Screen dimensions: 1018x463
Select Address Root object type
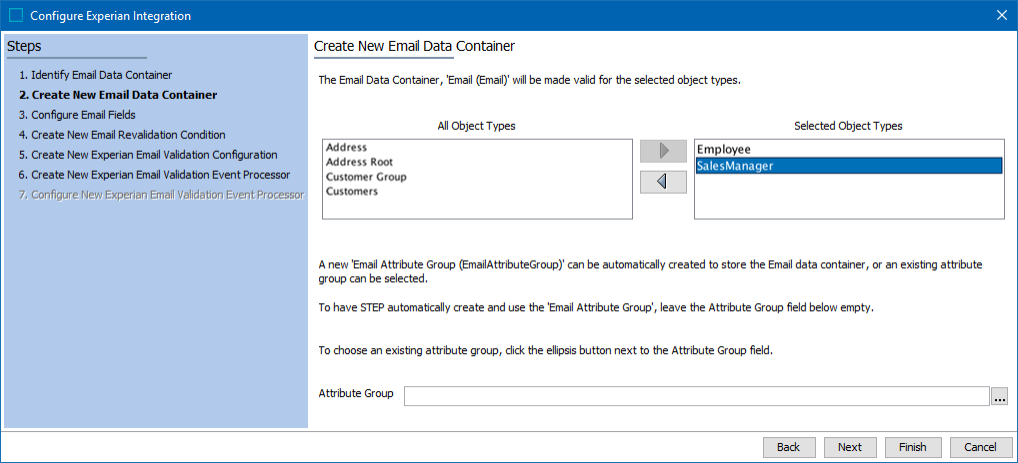pyautogui.click(x=359, y=162)
